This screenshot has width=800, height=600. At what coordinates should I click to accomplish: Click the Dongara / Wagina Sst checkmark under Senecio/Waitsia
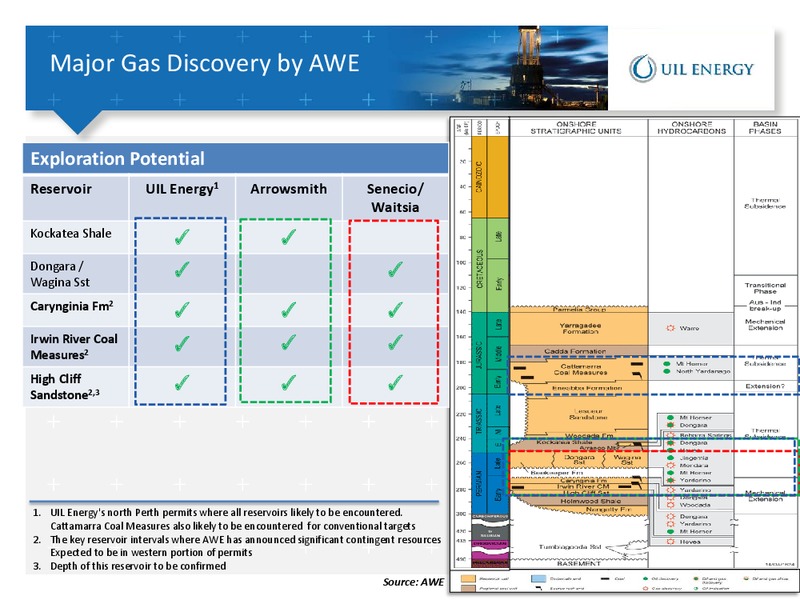coord(395,269)
